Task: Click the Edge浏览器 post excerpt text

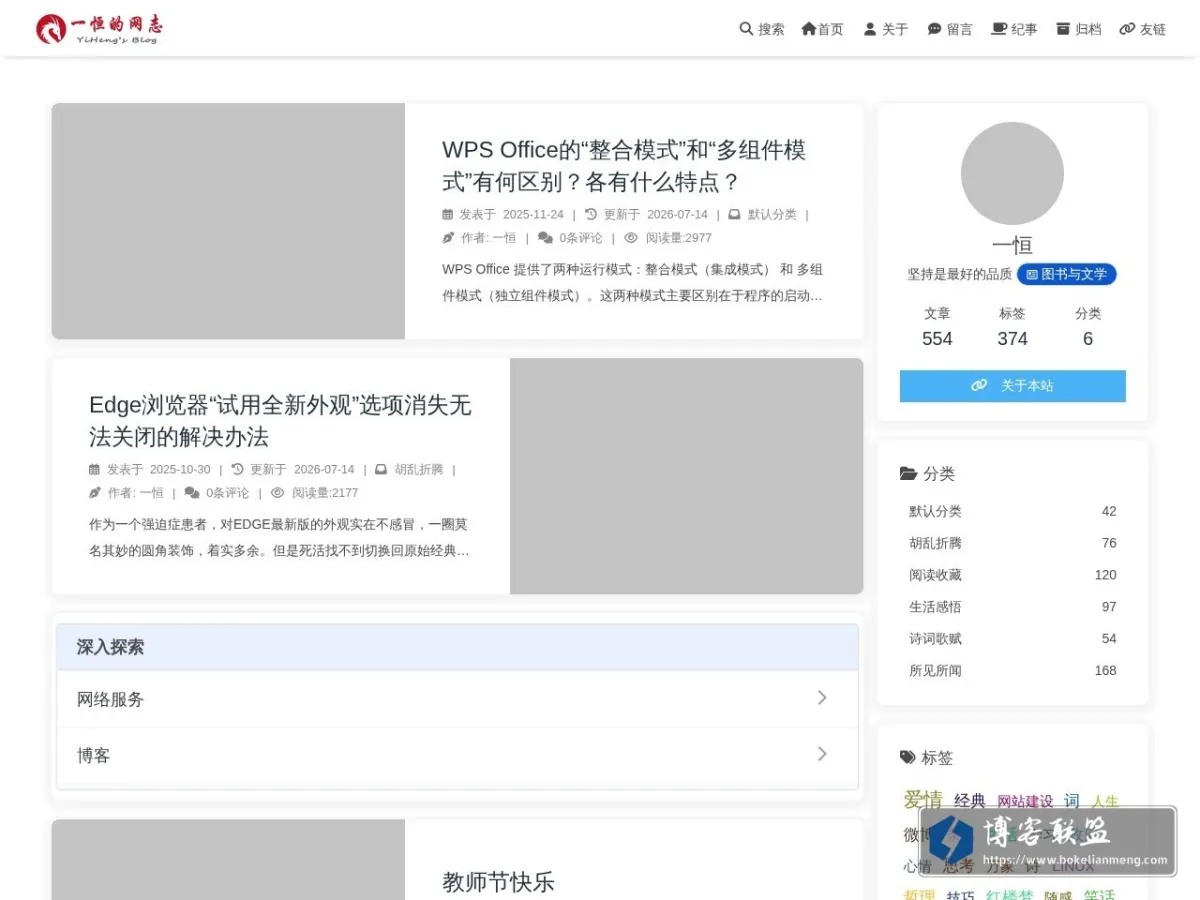Action: click(279, 538)
